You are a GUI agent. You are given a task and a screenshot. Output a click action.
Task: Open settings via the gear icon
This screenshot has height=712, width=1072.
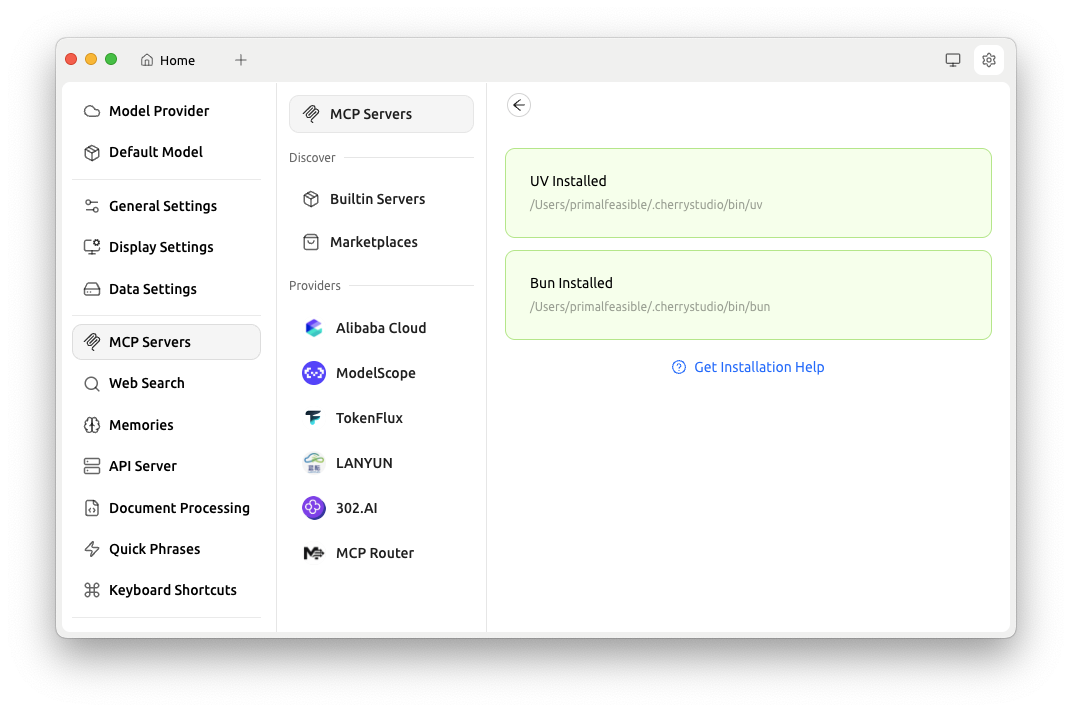click(988, 60)
